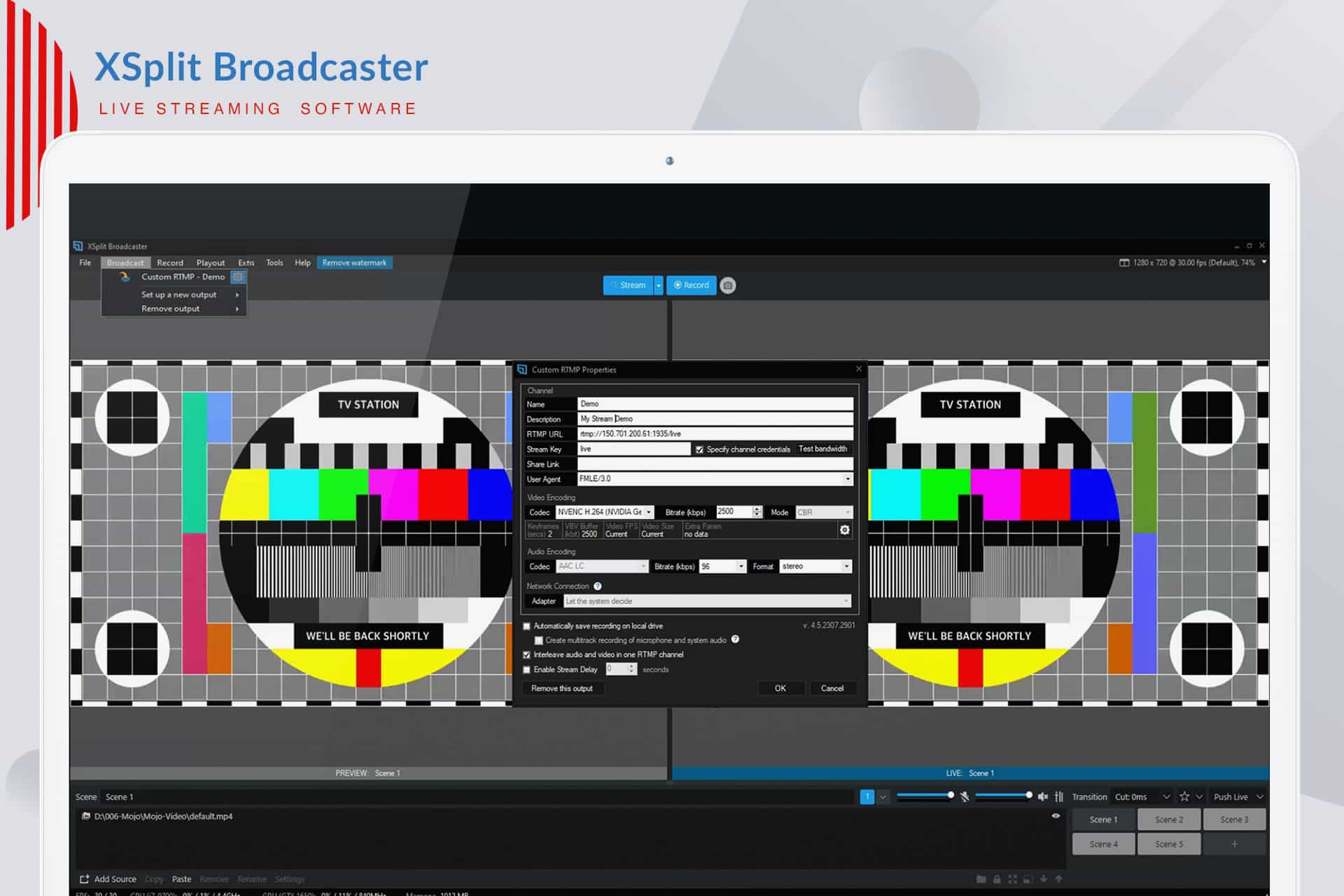Viewport: 1344px width, 896px height.
Task: Open the Help menu
Action: (x=302, y=262)
